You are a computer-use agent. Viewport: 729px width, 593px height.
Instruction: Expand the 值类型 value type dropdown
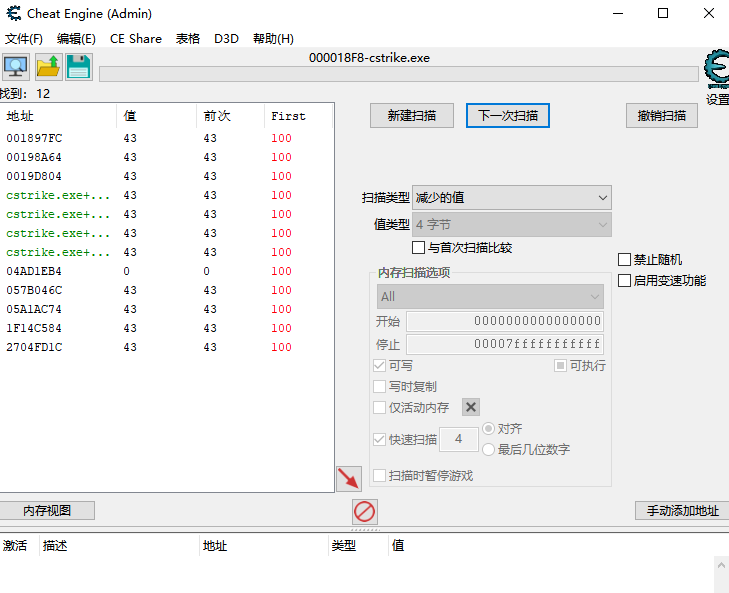[x=512, y=225]
